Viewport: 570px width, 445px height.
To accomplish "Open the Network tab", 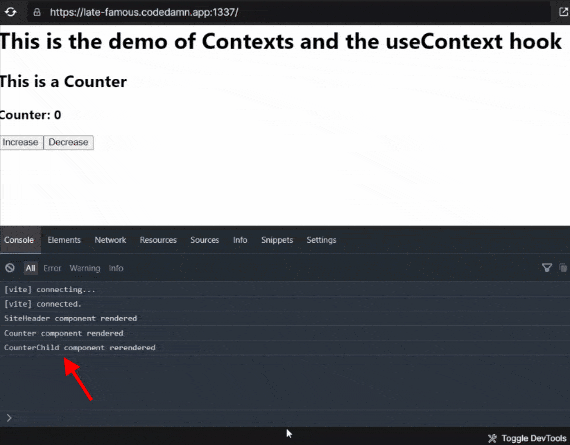I will click(x=110, y=240).
